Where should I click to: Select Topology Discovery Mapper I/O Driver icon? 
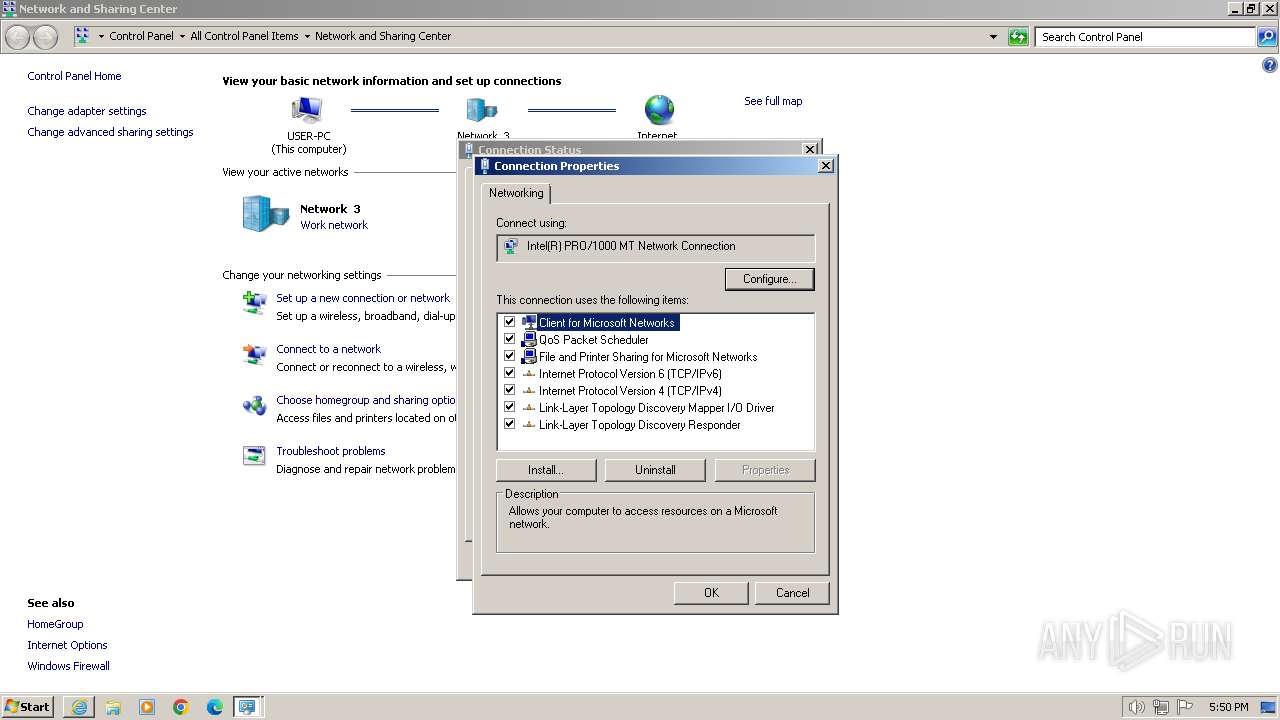(529, 407)
